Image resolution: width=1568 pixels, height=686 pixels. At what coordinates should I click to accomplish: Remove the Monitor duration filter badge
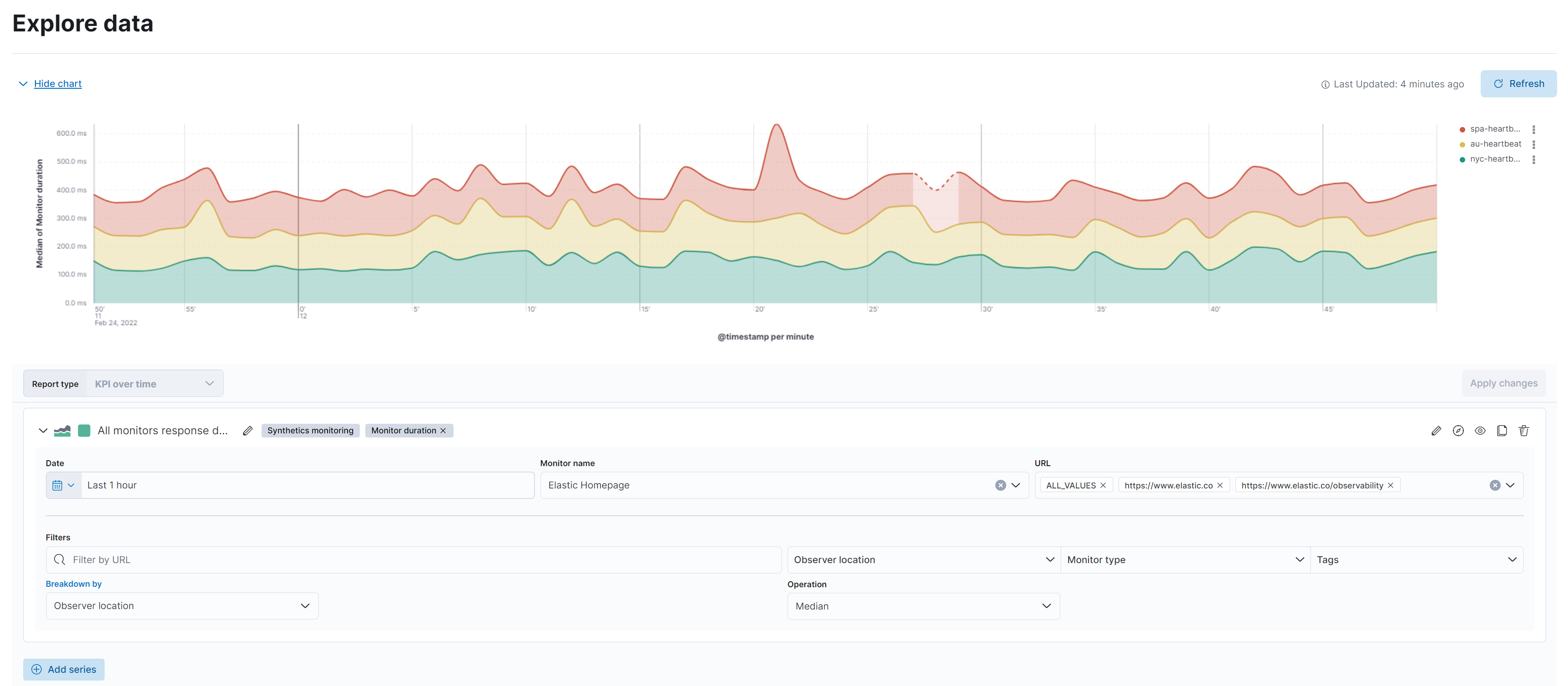pyautogui.click(x=443, y=430)
